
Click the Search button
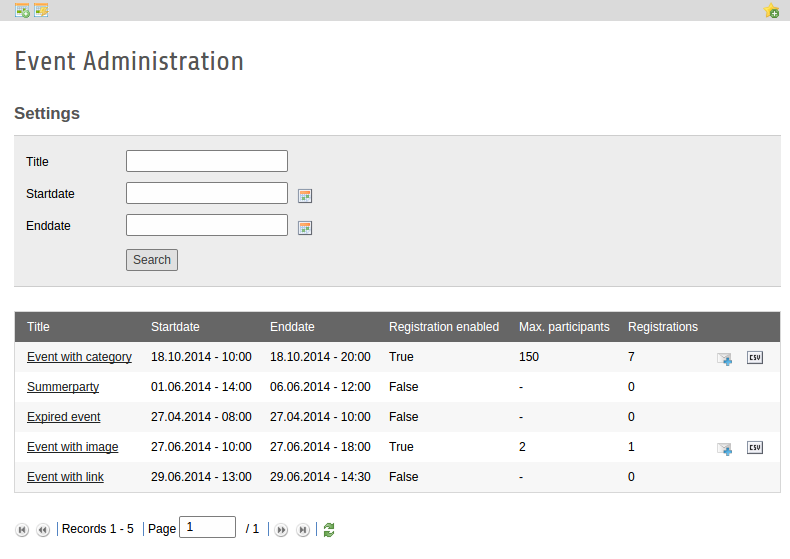coord(152,260)
